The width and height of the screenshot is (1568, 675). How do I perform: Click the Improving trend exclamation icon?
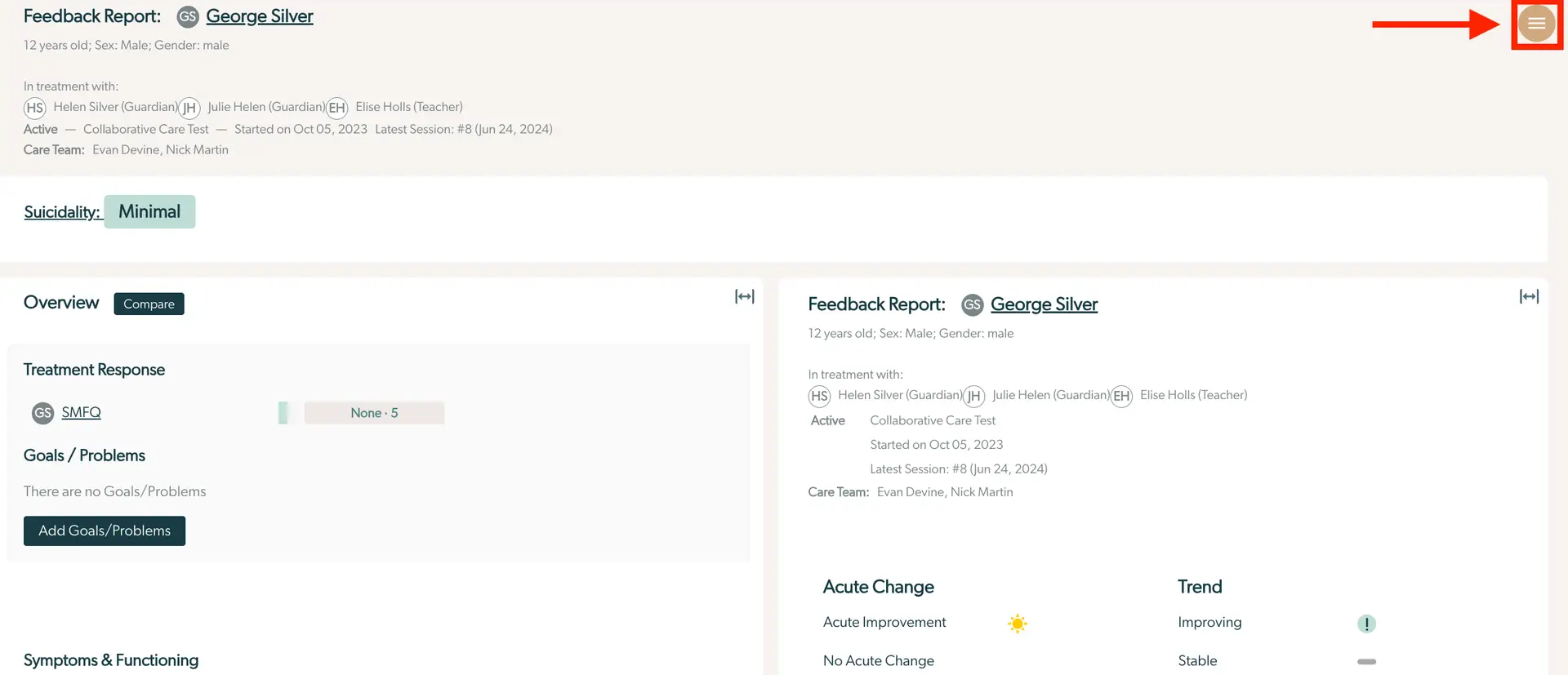(x=1366, y=624)
